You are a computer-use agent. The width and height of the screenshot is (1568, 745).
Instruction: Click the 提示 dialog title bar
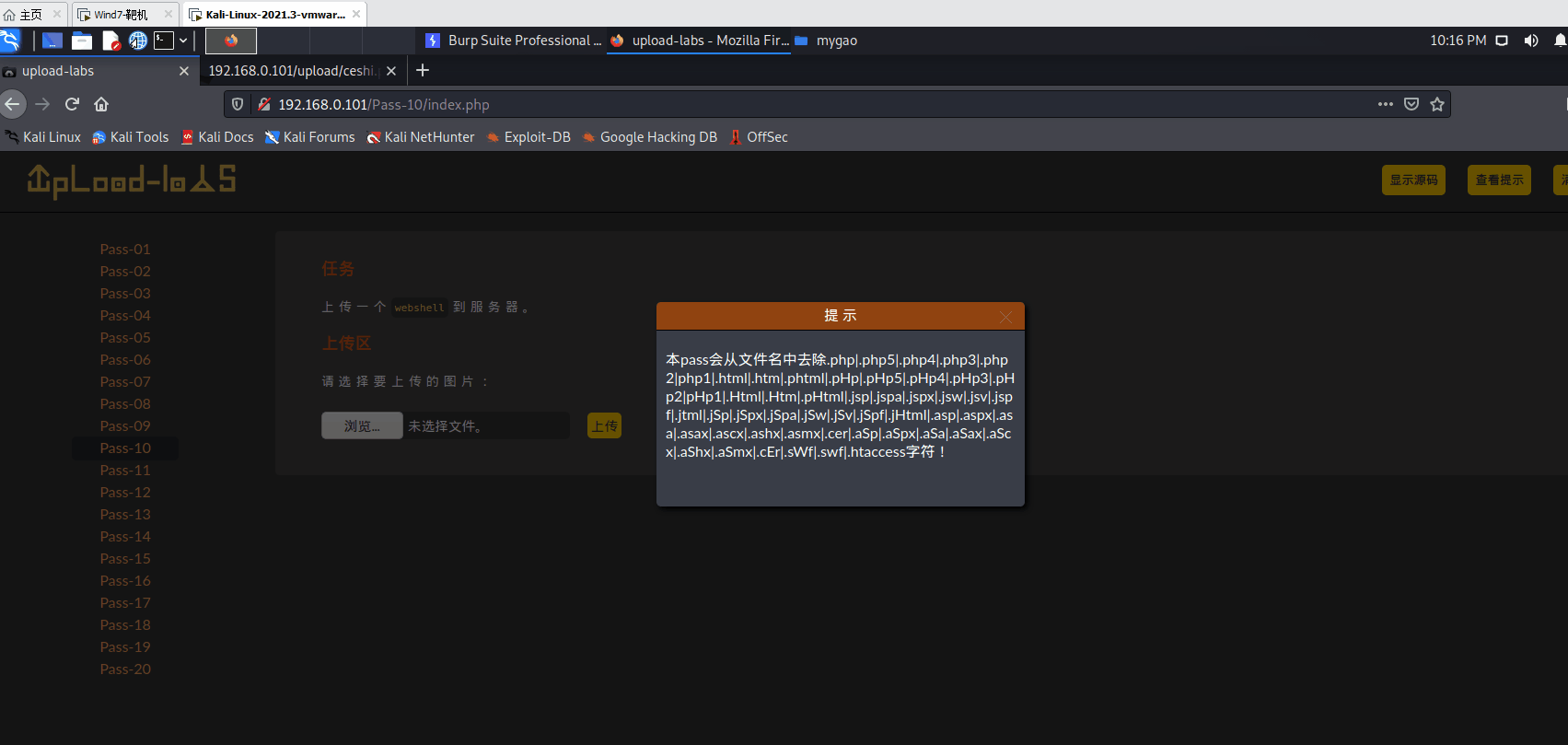[840, 316]
